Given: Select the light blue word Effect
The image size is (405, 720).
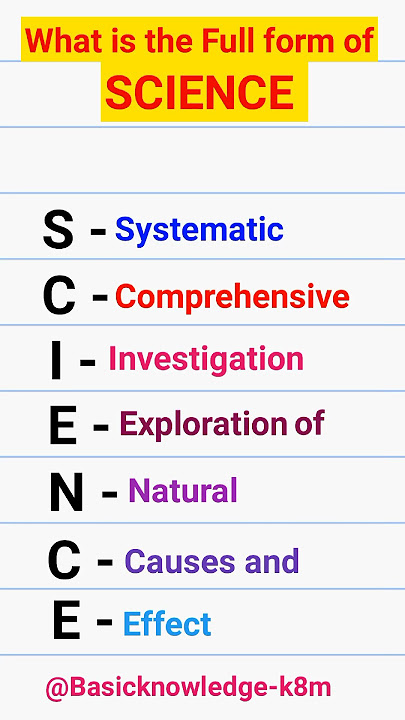Looking at the screenshot, I should pyautogui.click(x=167, y=624).
